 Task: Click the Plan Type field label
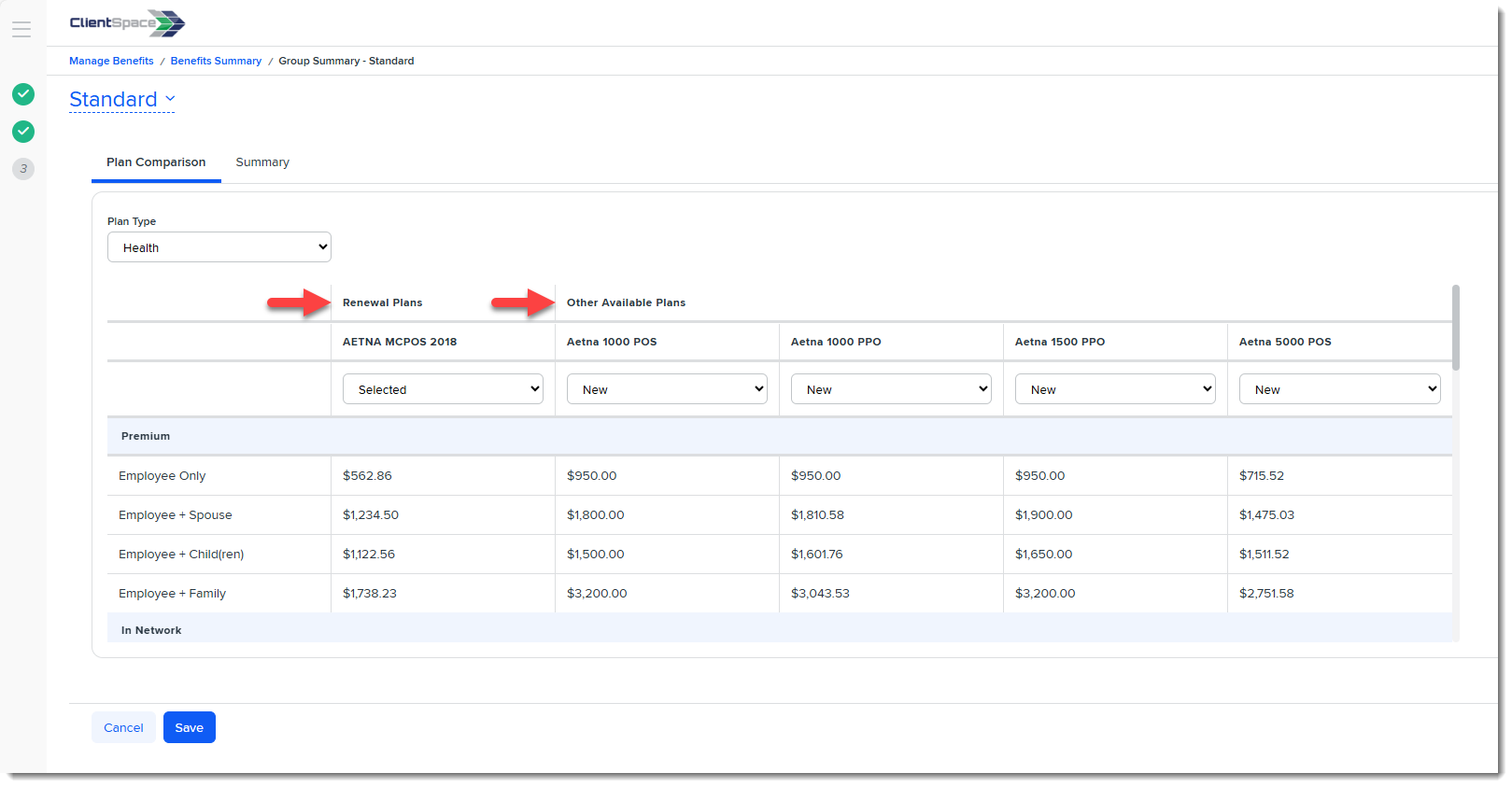coord(132,221)
